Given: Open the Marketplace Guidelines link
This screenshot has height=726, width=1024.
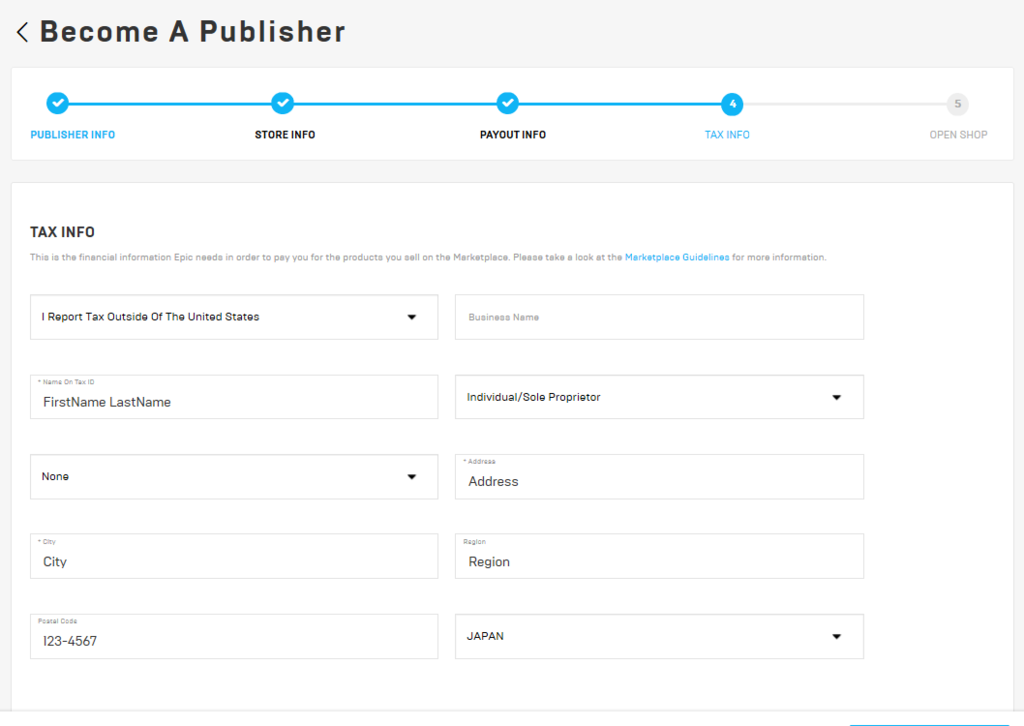Looking at the screenshot, I should pos(677,257).
